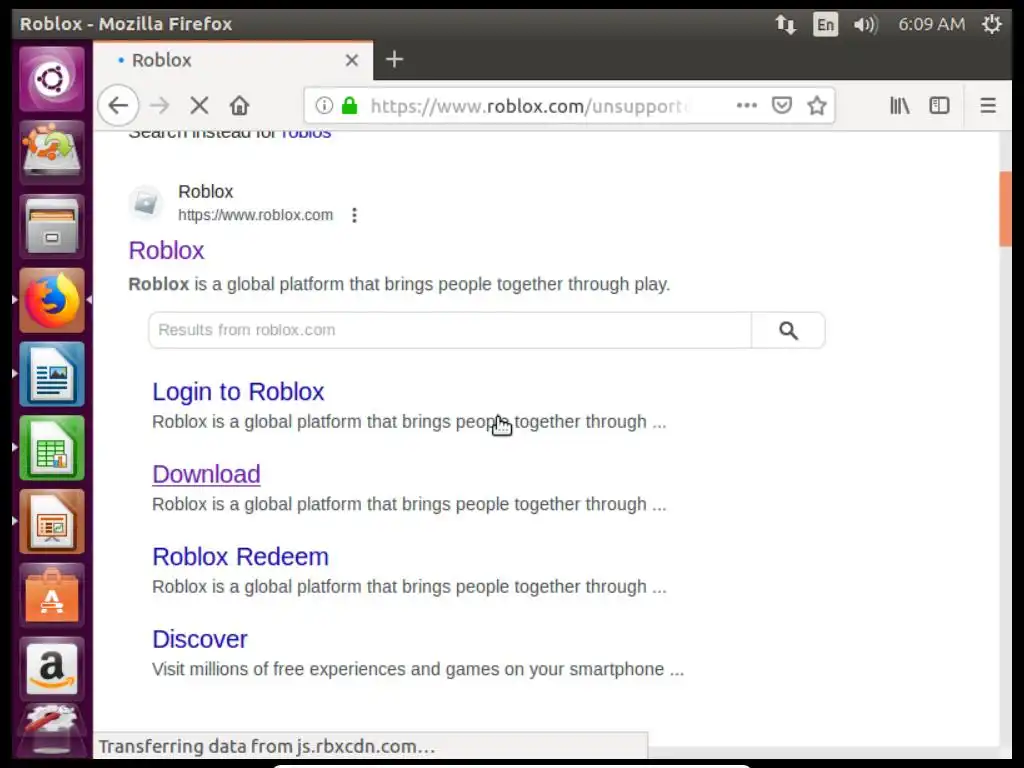Open the Firefox hamburger menu
This screenshot has height=768, width=1024.
tap(988, 105)
